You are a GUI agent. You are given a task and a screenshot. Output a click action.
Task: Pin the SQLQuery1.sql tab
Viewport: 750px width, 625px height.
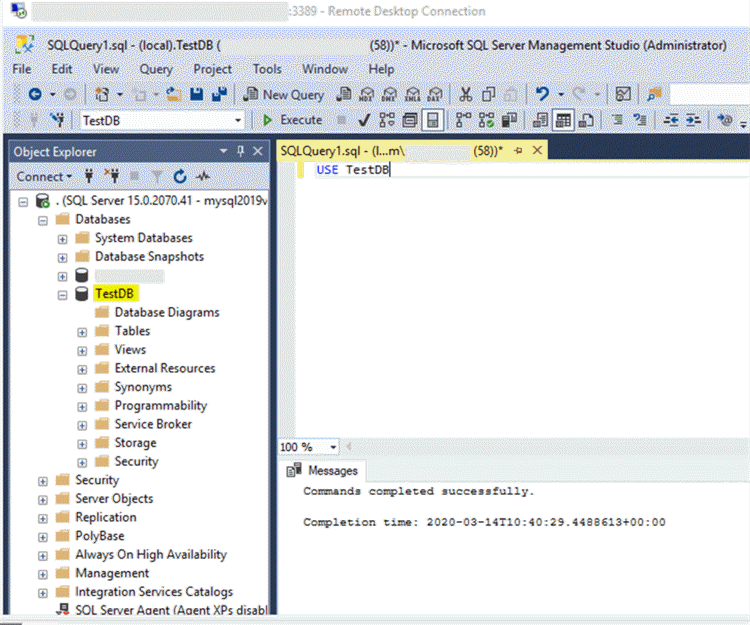pos(518,151)
